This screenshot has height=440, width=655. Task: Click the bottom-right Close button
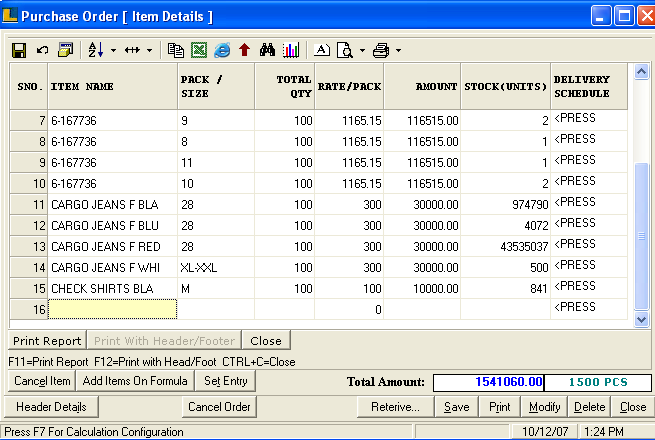pyautogui.click(x=633, y=407)
